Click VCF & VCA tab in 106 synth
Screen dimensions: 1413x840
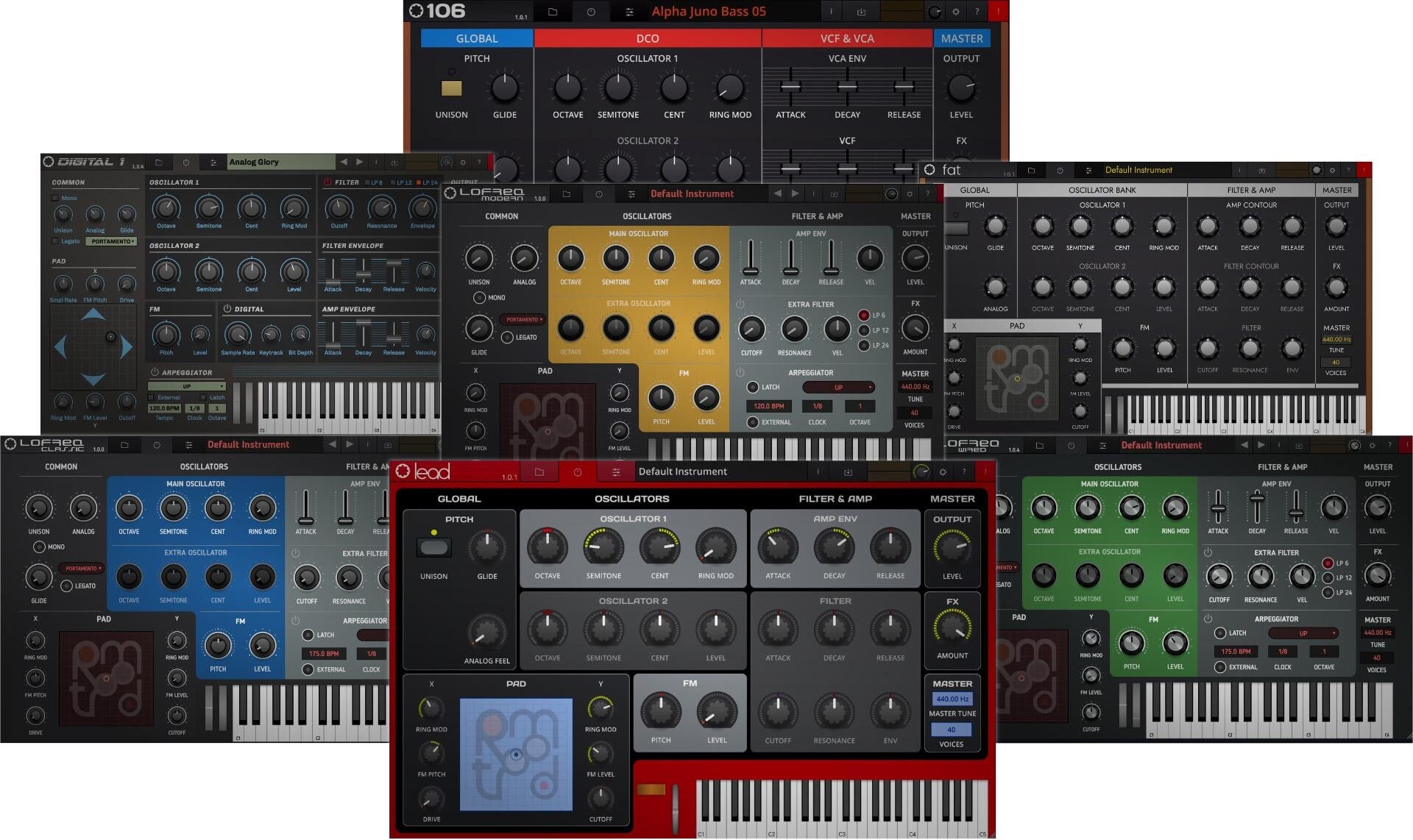click(x=846, y=38)
